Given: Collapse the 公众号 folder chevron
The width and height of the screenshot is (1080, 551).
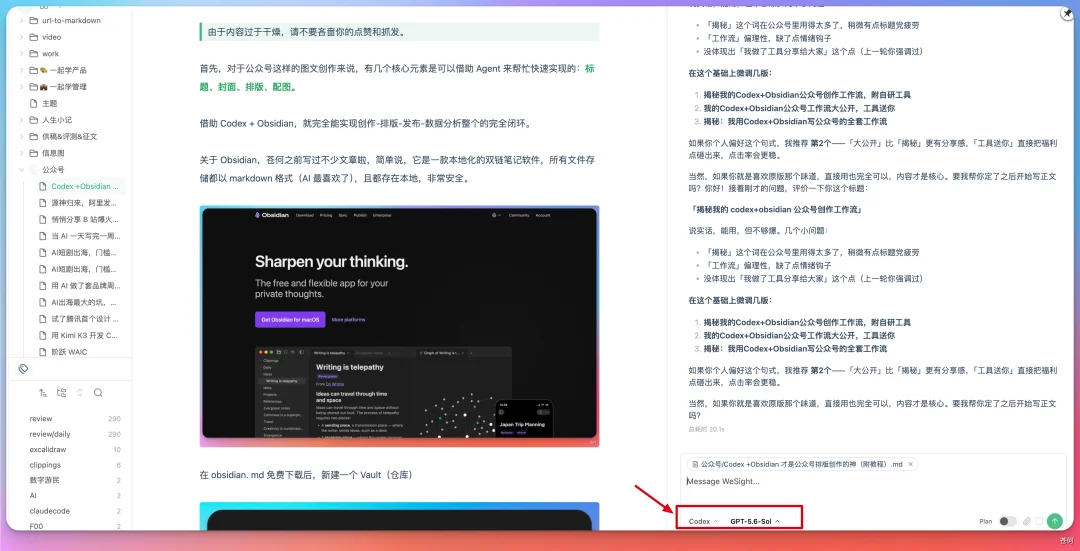Looking at the screenshot, I should (x=21, y=169).
